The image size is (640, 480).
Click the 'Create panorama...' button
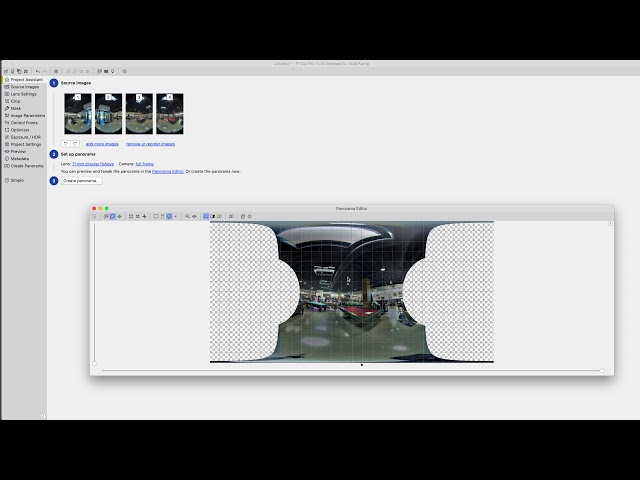(81, 180)
